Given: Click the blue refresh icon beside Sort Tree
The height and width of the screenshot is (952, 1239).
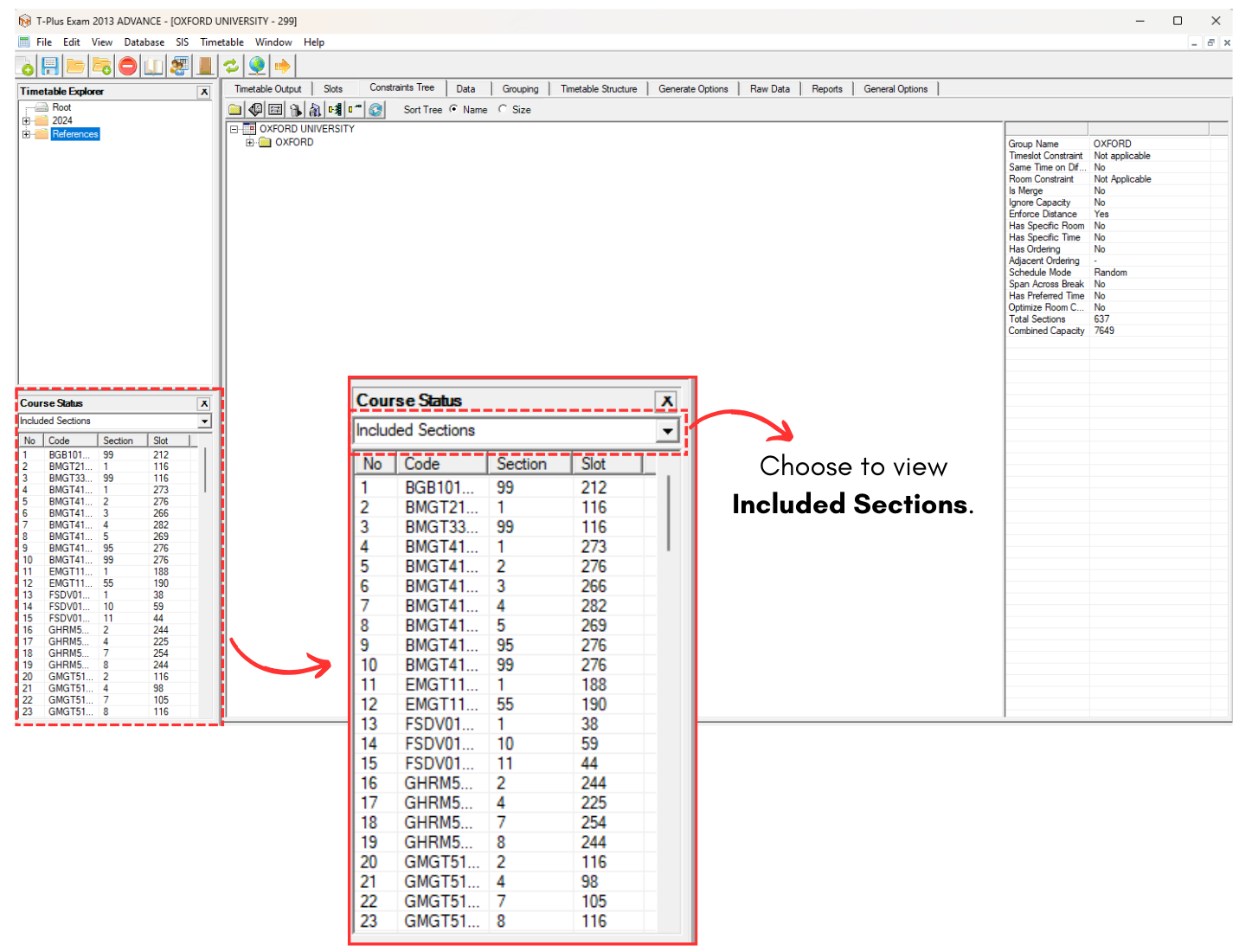Looking at the screenshot, I should [376, 110].
